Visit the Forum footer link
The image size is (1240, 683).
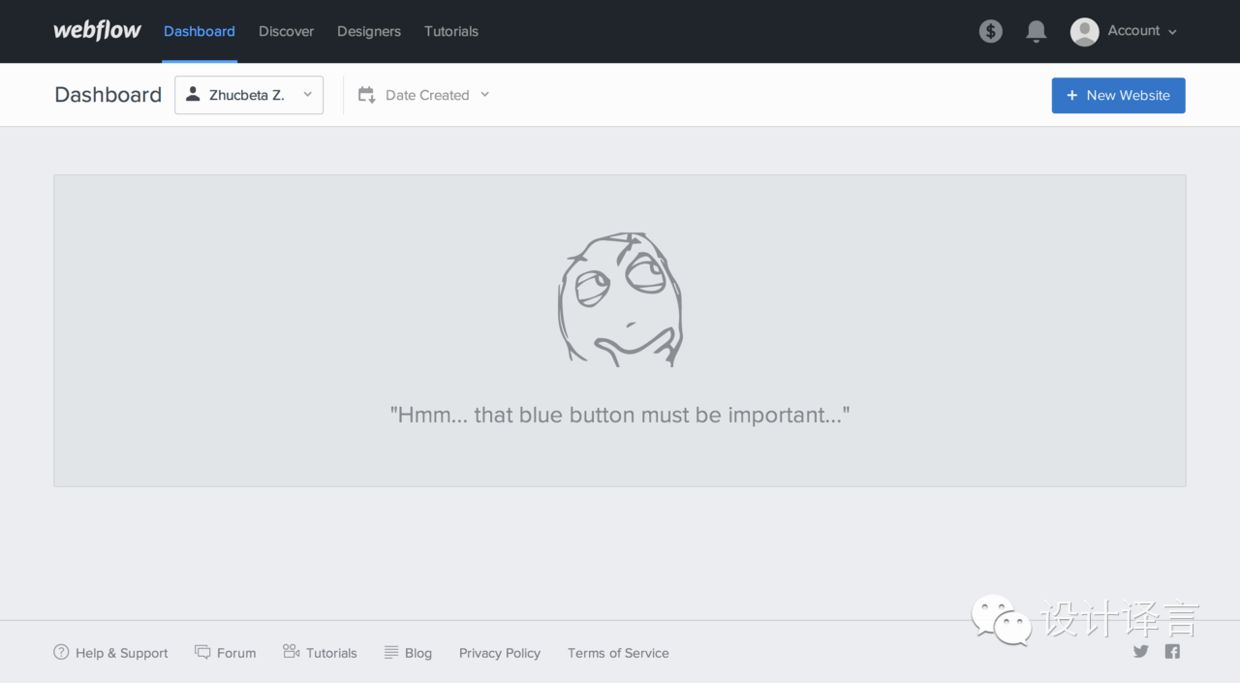226,653
